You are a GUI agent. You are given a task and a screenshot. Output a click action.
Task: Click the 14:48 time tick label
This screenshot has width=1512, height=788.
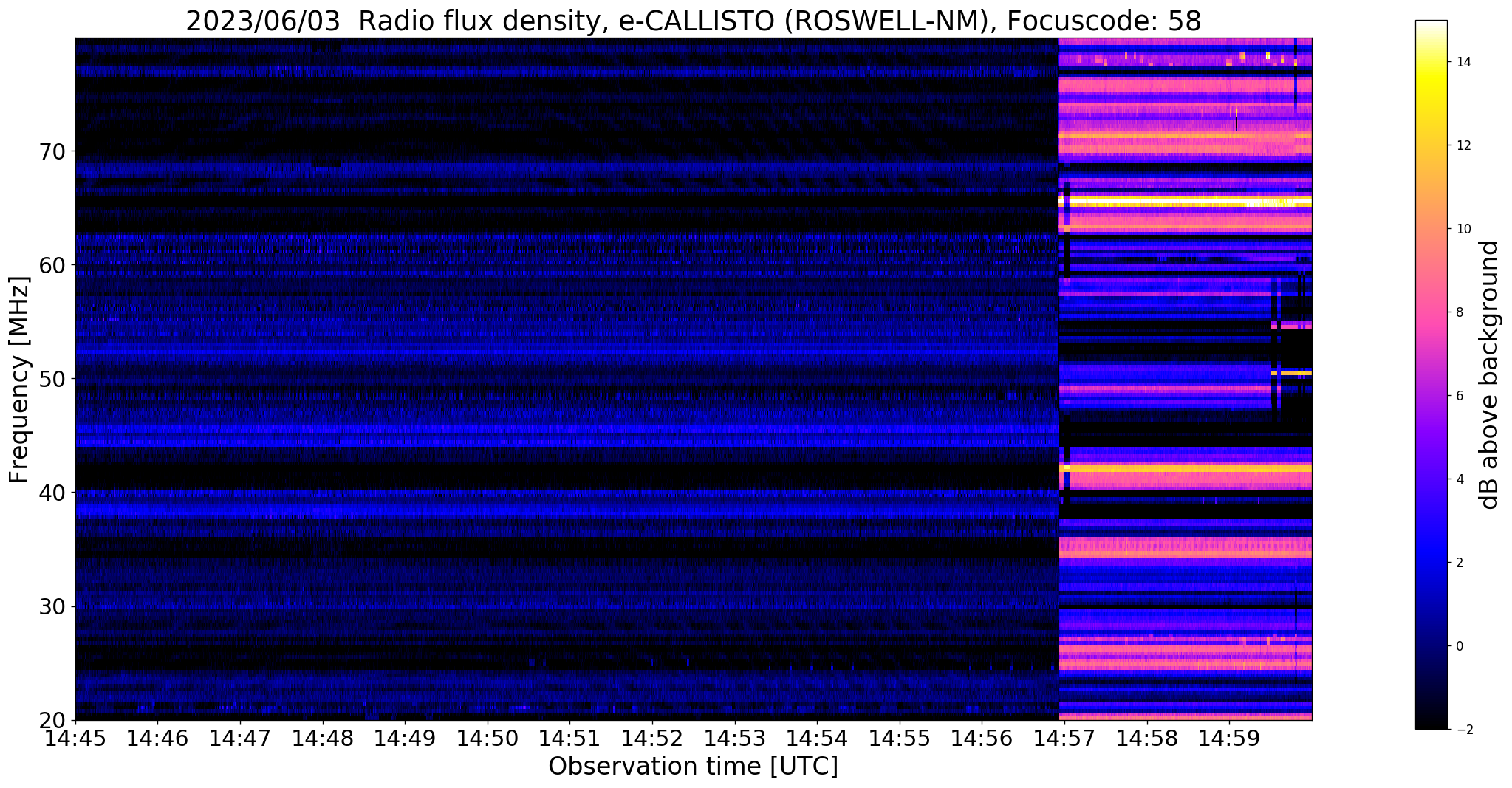323,738
